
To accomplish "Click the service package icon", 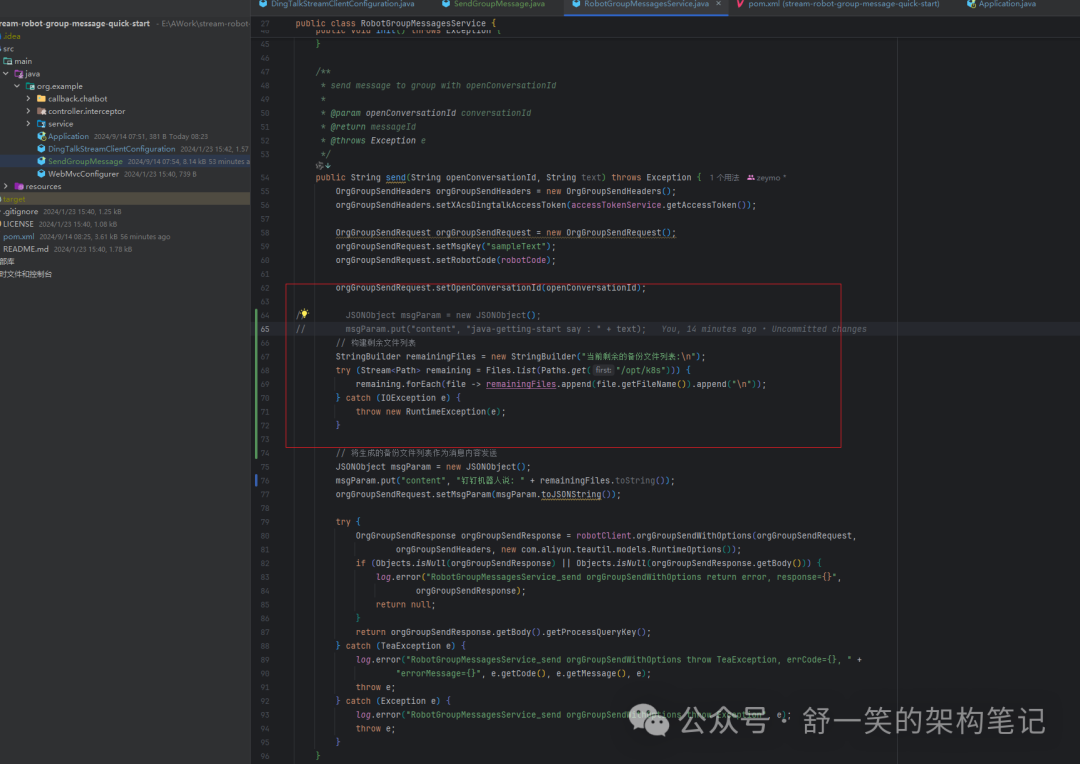I will [x=41, y=124].
